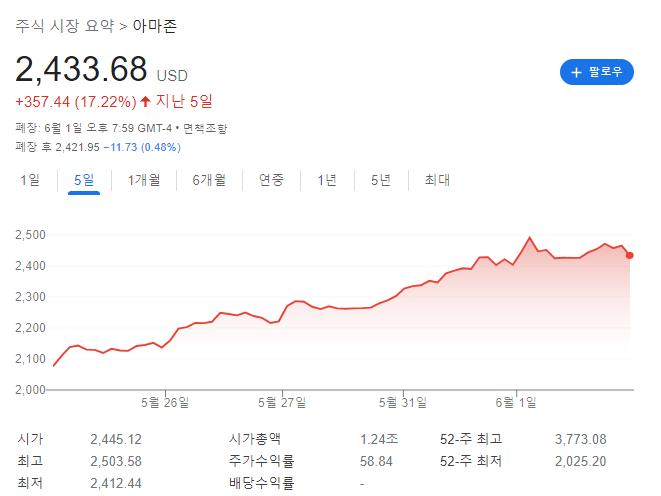Click the +357.44 (17.22%) change text
The width and height of the screenshot is (661, 496).
(76, 102)
